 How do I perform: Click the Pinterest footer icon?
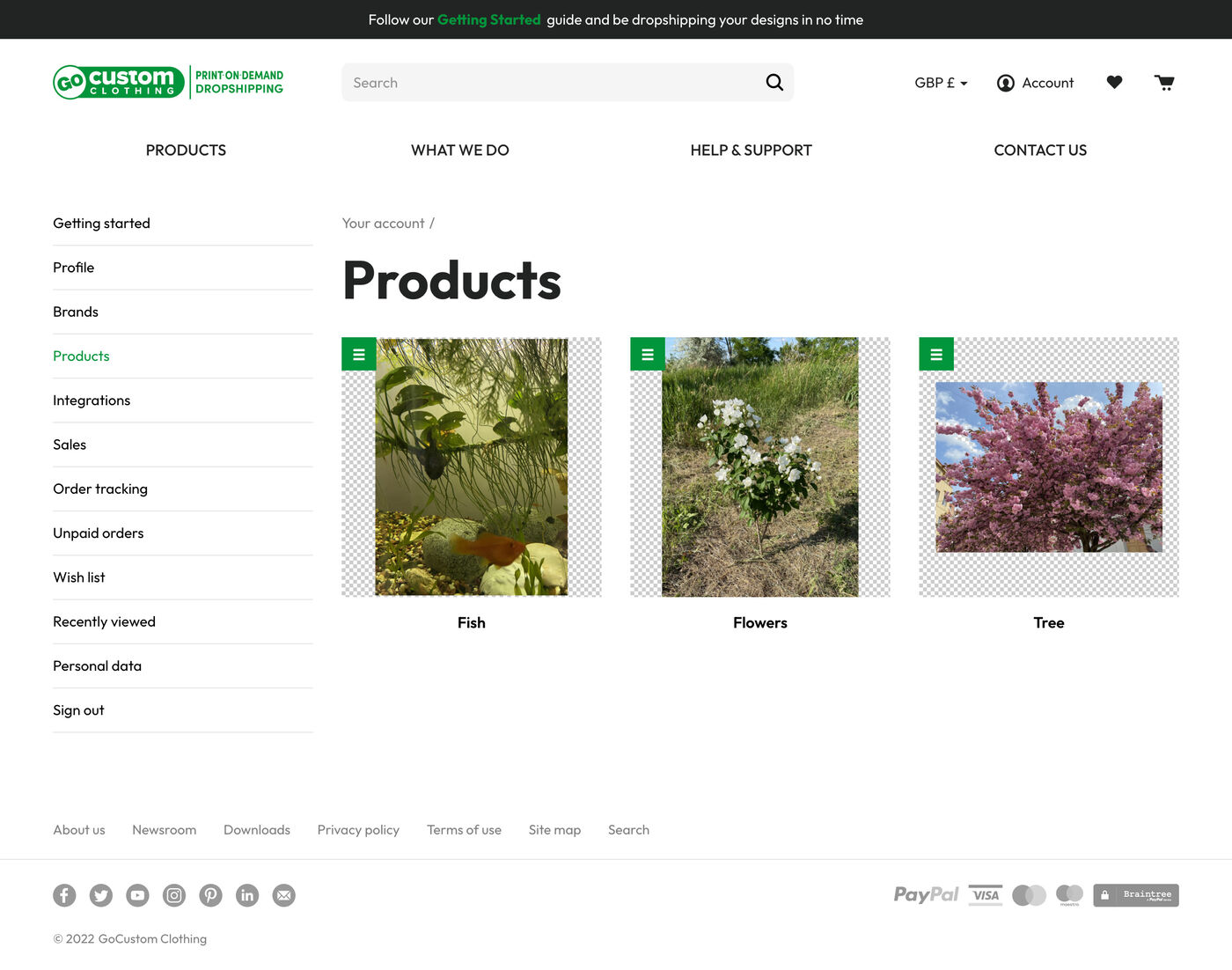pos(210,895)
